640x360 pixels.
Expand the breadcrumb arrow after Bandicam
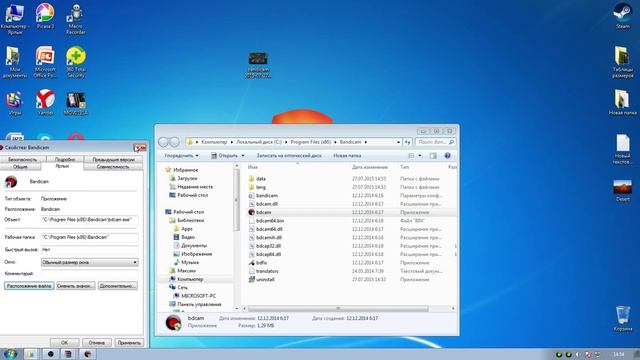point(366,142)
